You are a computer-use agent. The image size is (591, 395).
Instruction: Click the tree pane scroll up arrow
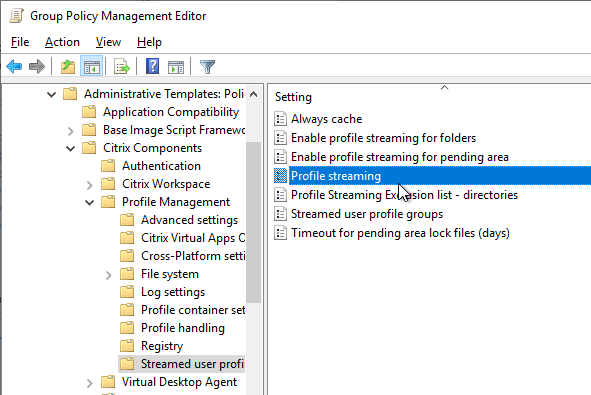coord(254,94)
